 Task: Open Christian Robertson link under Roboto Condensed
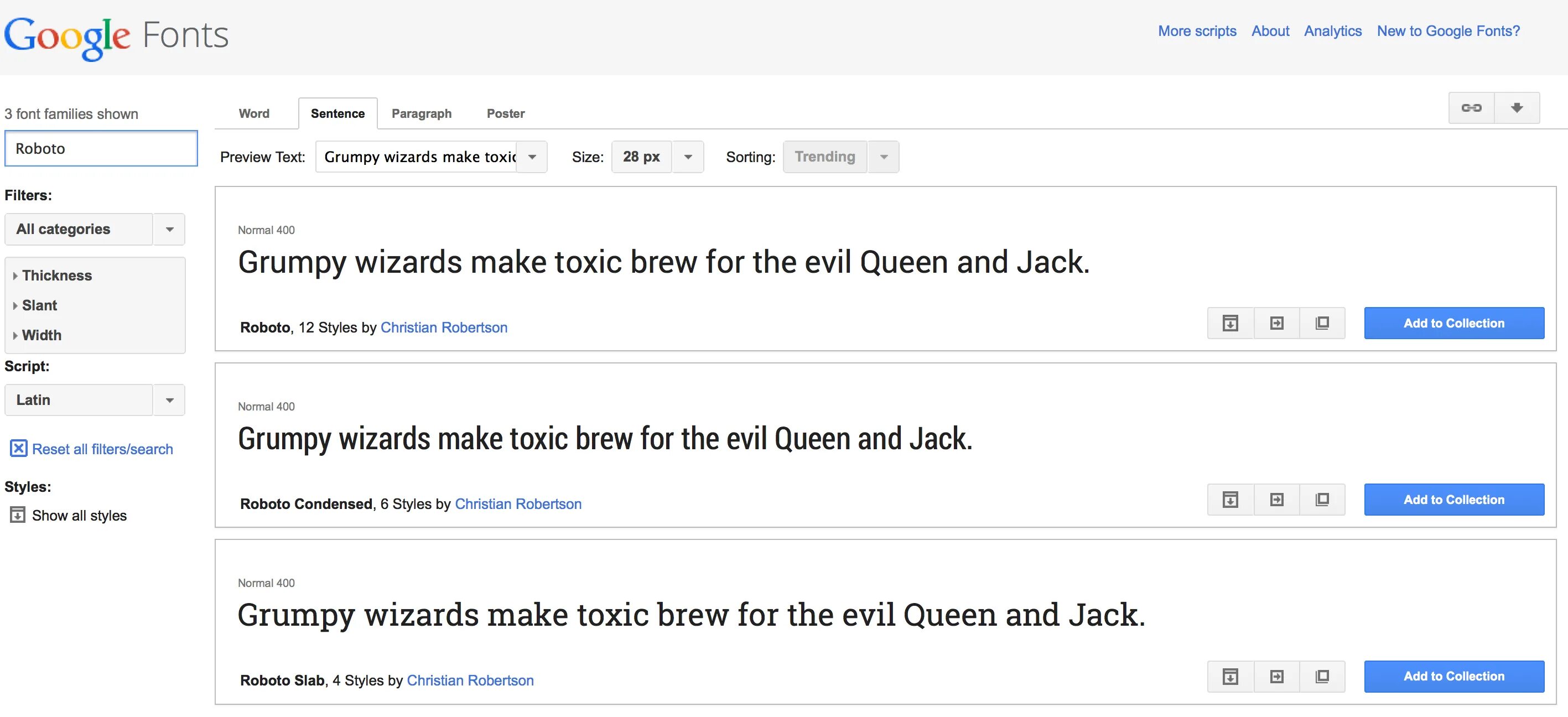click(x=518, y=504)
